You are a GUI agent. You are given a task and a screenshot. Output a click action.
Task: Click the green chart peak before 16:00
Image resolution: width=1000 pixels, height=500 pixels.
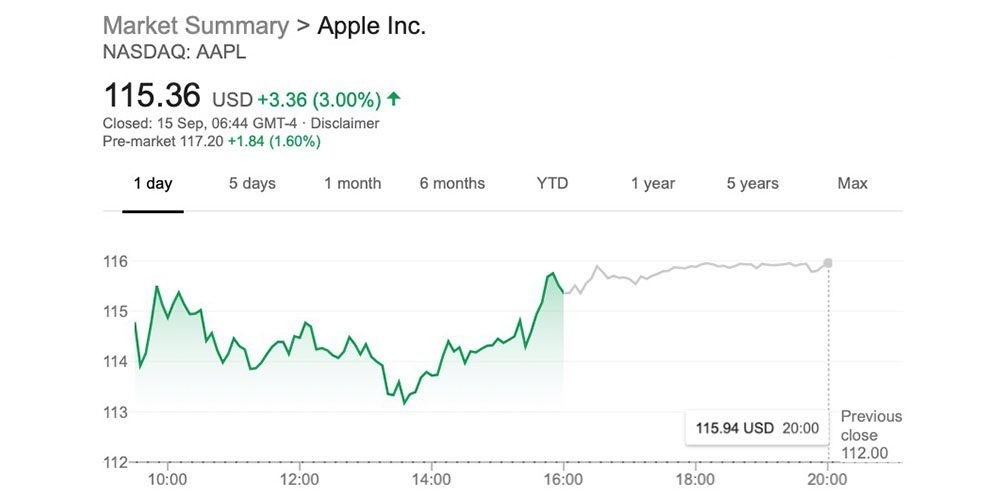(552, 273)
